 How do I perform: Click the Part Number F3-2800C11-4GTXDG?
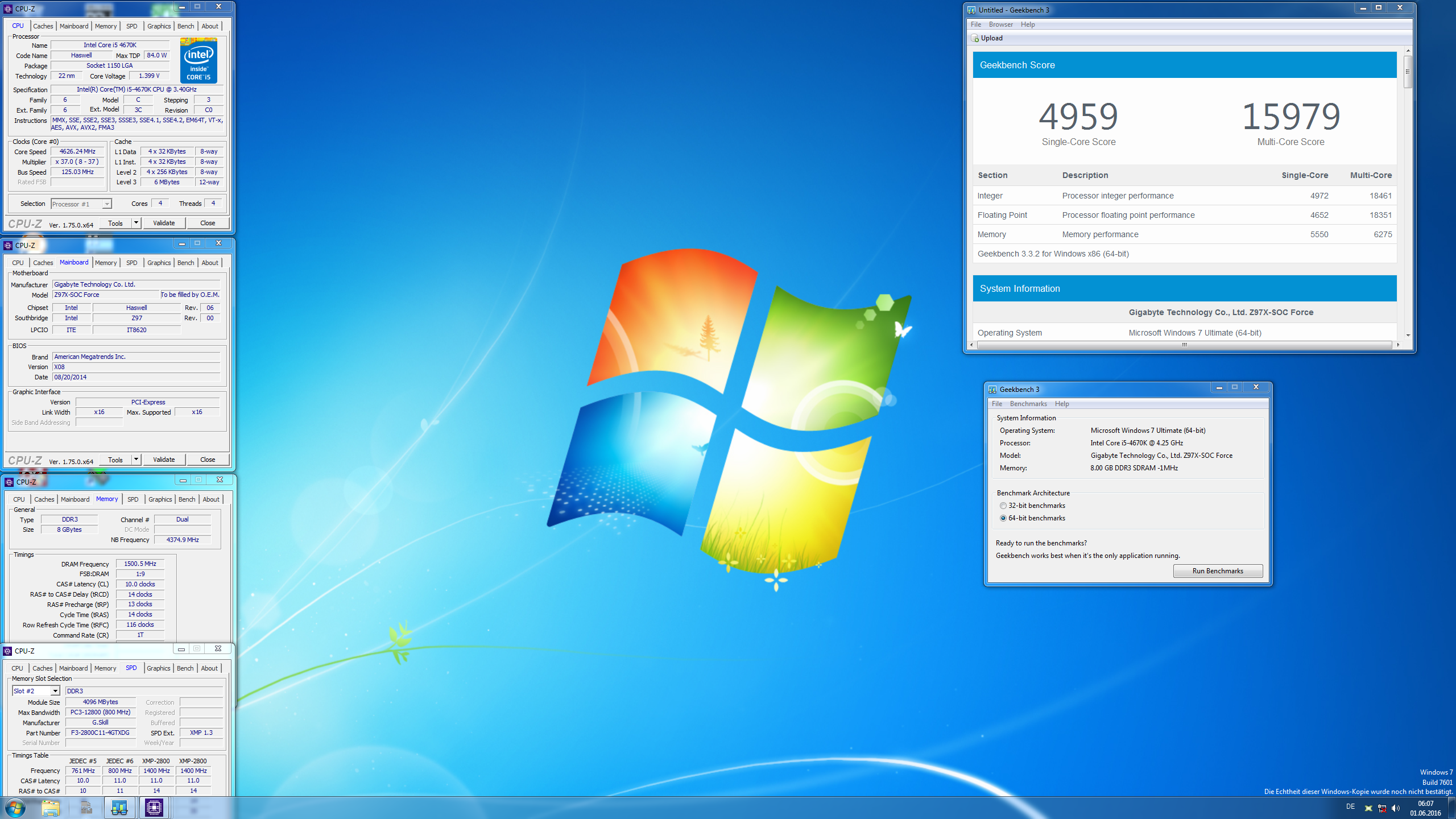(100, 733)
